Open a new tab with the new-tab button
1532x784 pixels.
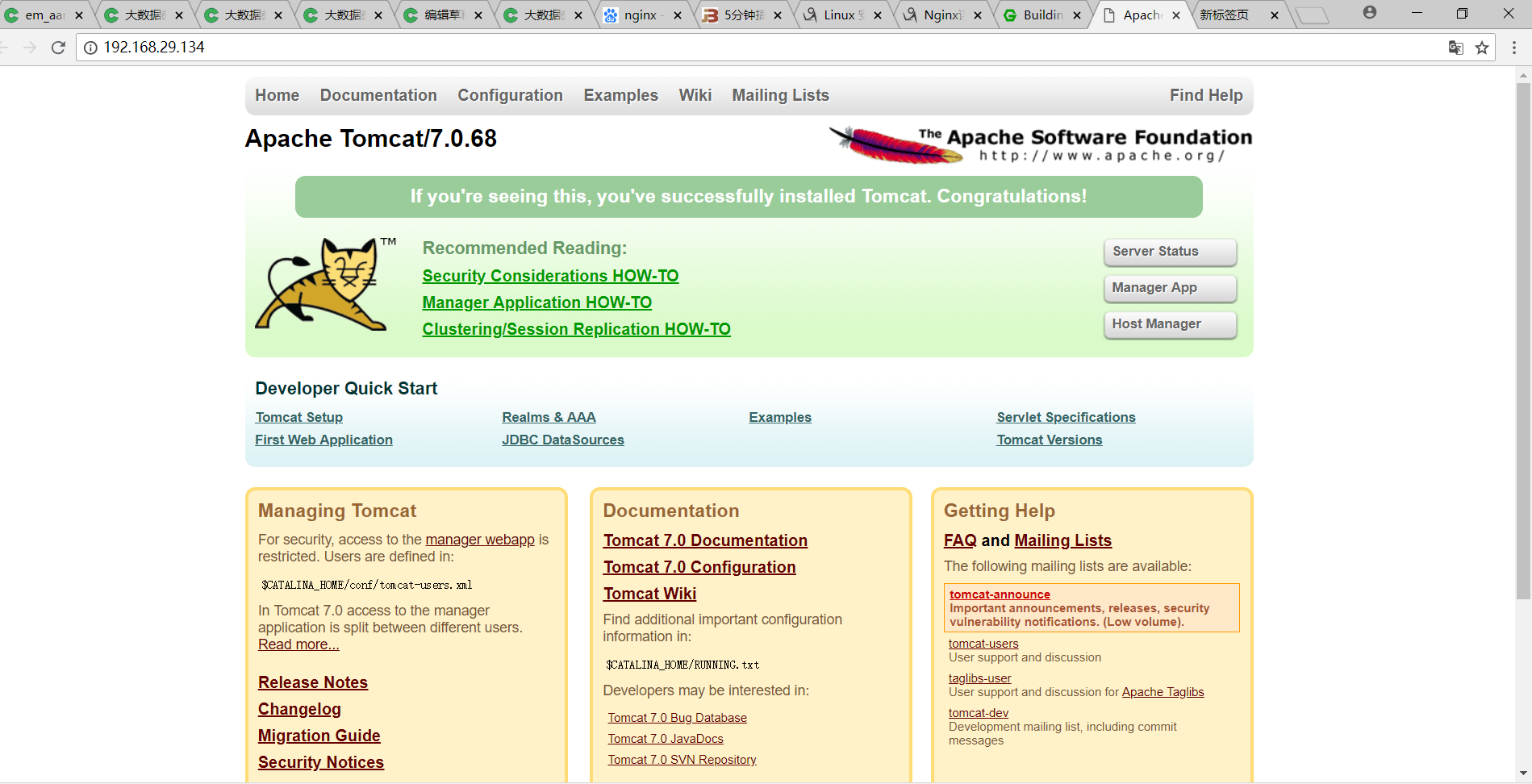click(x=1313, y=15)
